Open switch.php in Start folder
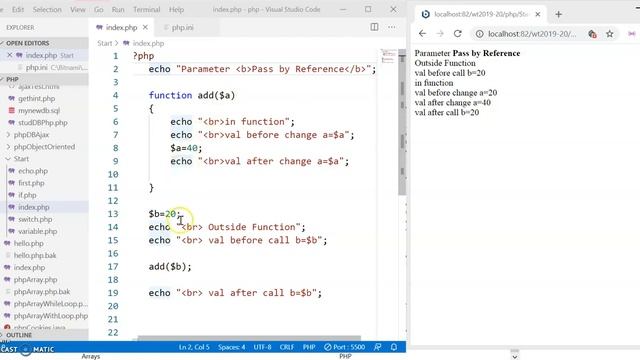The width and height of the screenshot is (640, 360). [x=35, y=219]
